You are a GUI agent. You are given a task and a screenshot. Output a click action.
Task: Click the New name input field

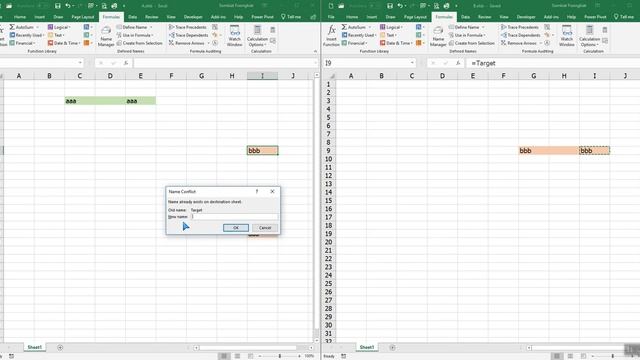(x=234, y=217)
